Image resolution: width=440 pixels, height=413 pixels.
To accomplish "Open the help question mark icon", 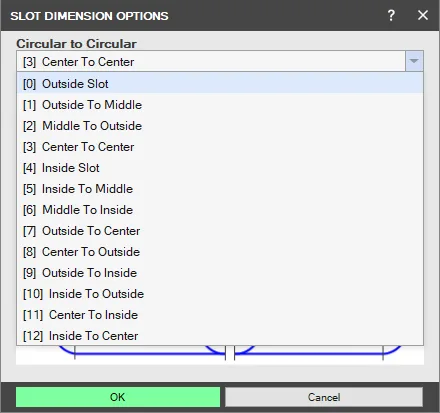I will [391, 15].
